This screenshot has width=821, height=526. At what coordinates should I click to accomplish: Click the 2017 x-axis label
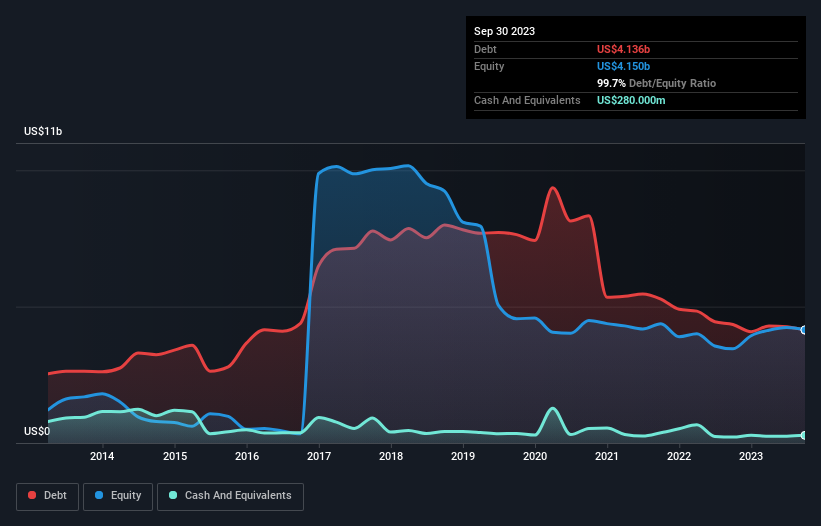click(319, 456)
